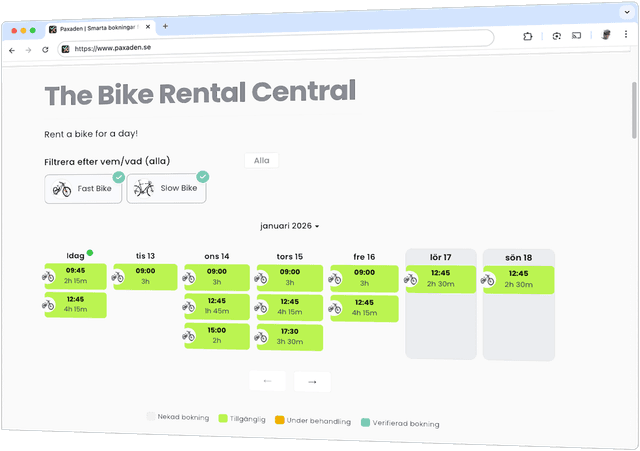Click the orange Under behandling legend swatch
Viewport: 640px width, 451px height.
pos(280,420)
